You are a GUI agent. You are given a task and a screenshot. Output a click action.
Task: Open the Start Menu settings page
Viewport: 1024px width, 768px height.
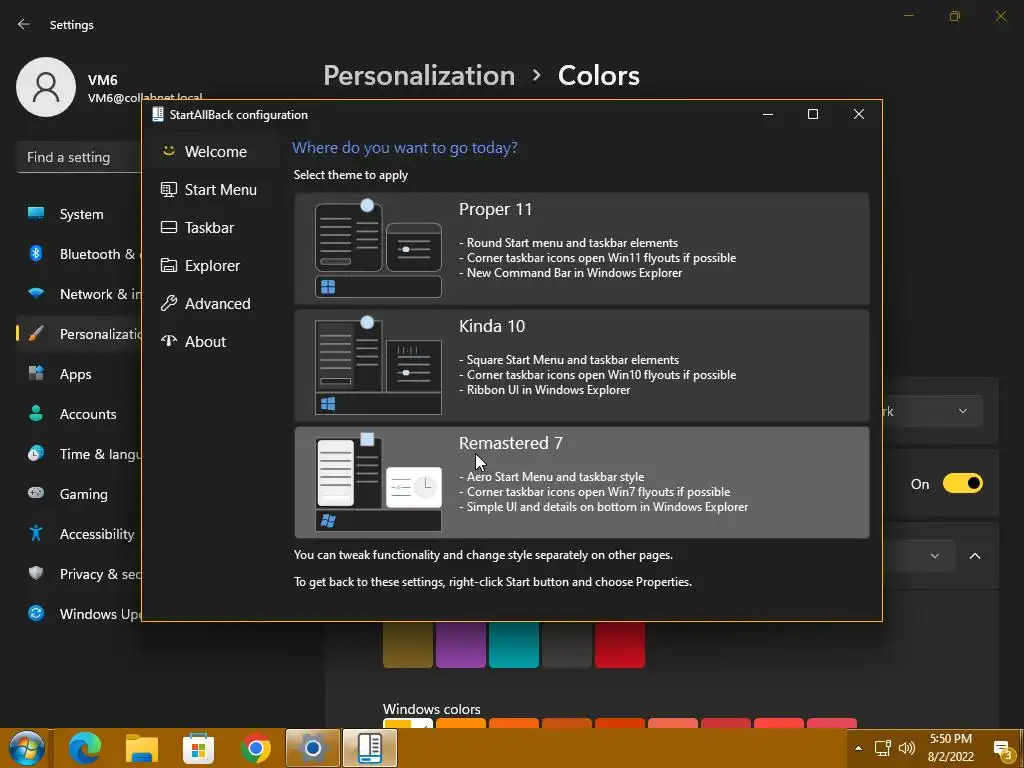[215, 189]
